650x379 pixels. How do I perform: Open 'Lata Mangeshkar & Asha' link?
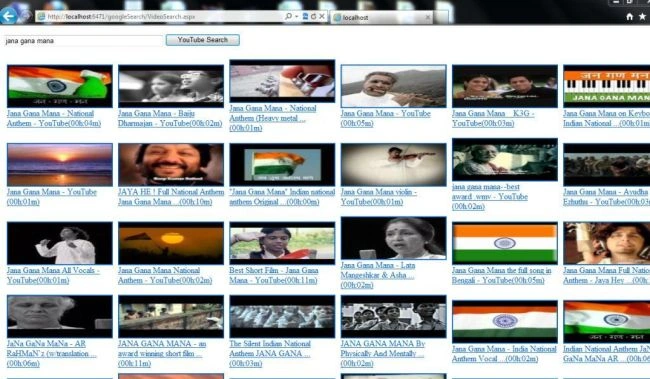pos(378,275)
